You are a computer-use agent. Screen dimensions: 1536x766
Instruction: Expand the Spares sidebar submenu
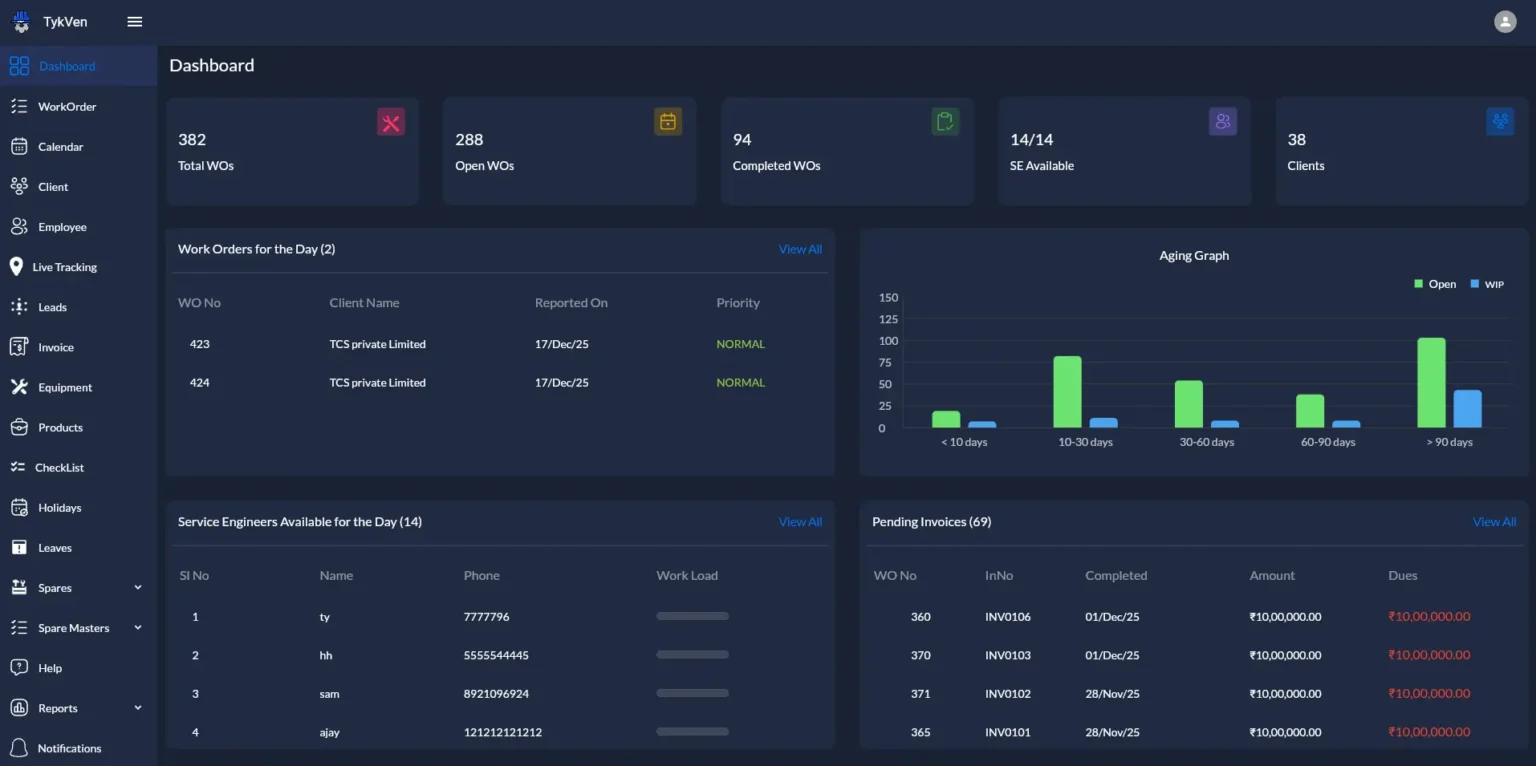138,588
